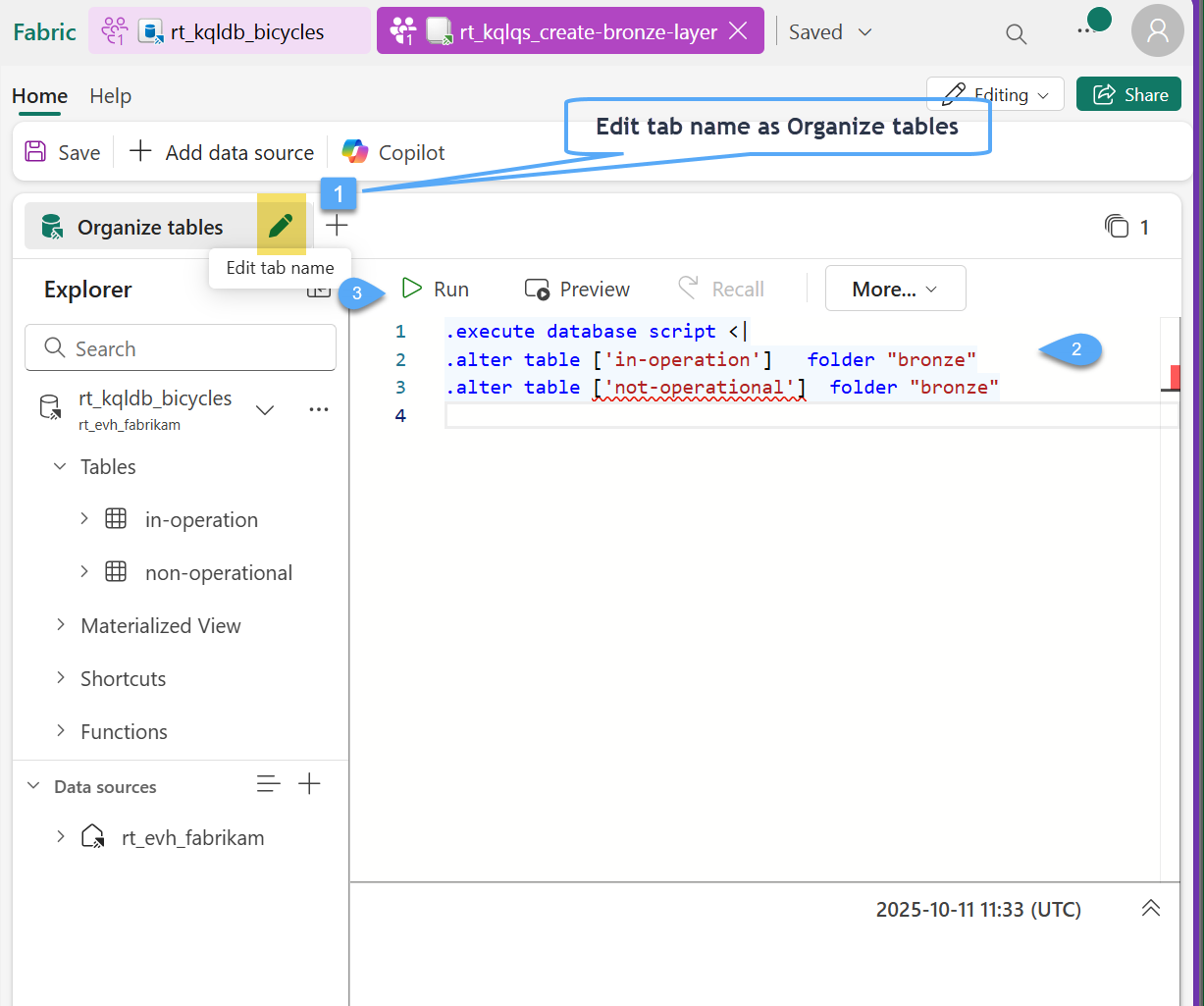Viewport: 1204px width, 1006px height.
Task: Add a new query tab with plus icon
Action: tap(337, 226)
